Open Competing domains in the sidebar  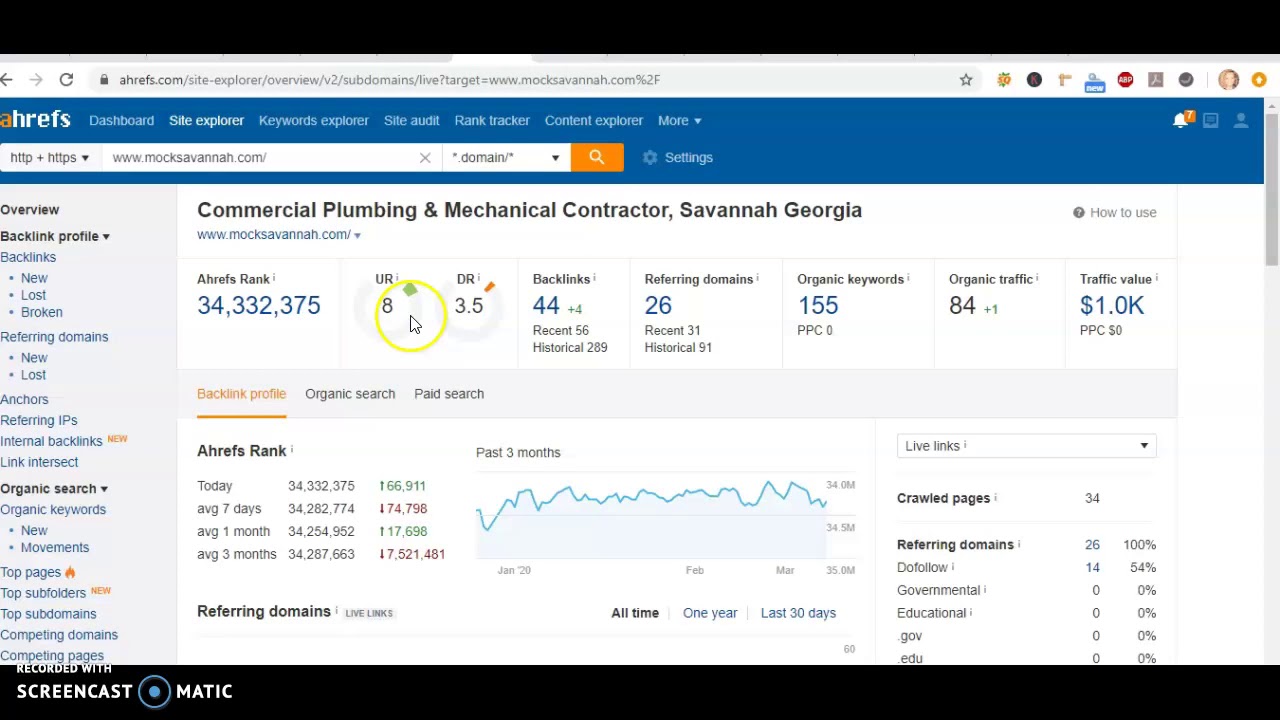[59, 635]
